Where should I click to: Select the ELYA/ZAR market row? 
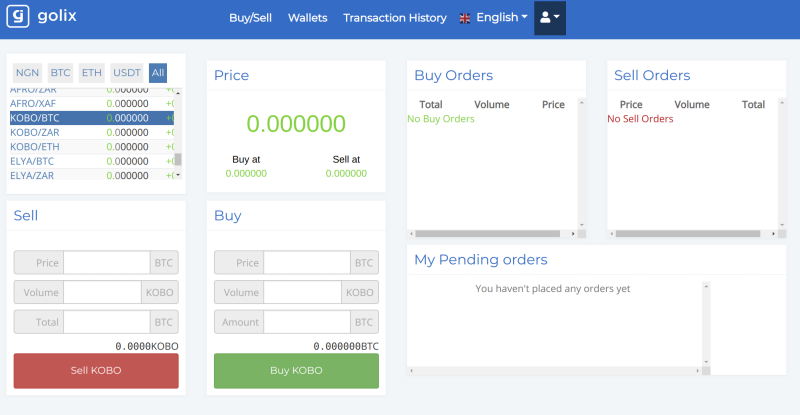click(92, 175)
